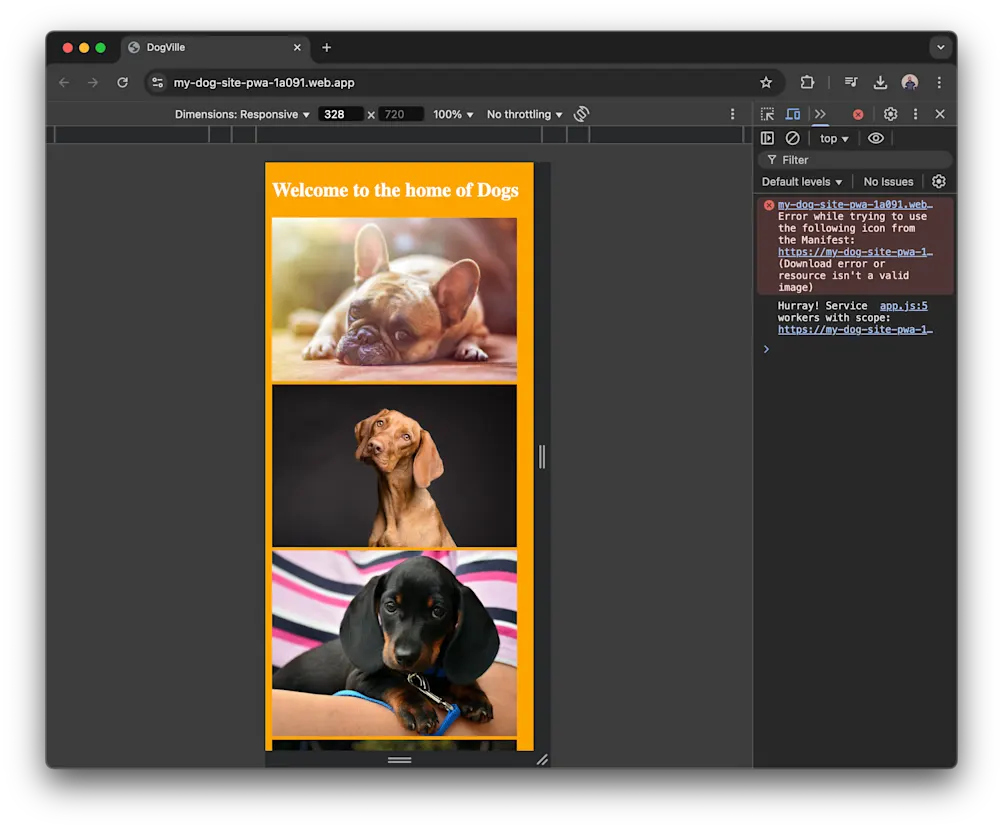1003x829 pixels.
Task: Open the create live expression eye icon
Action: click(x=876, y=138)
